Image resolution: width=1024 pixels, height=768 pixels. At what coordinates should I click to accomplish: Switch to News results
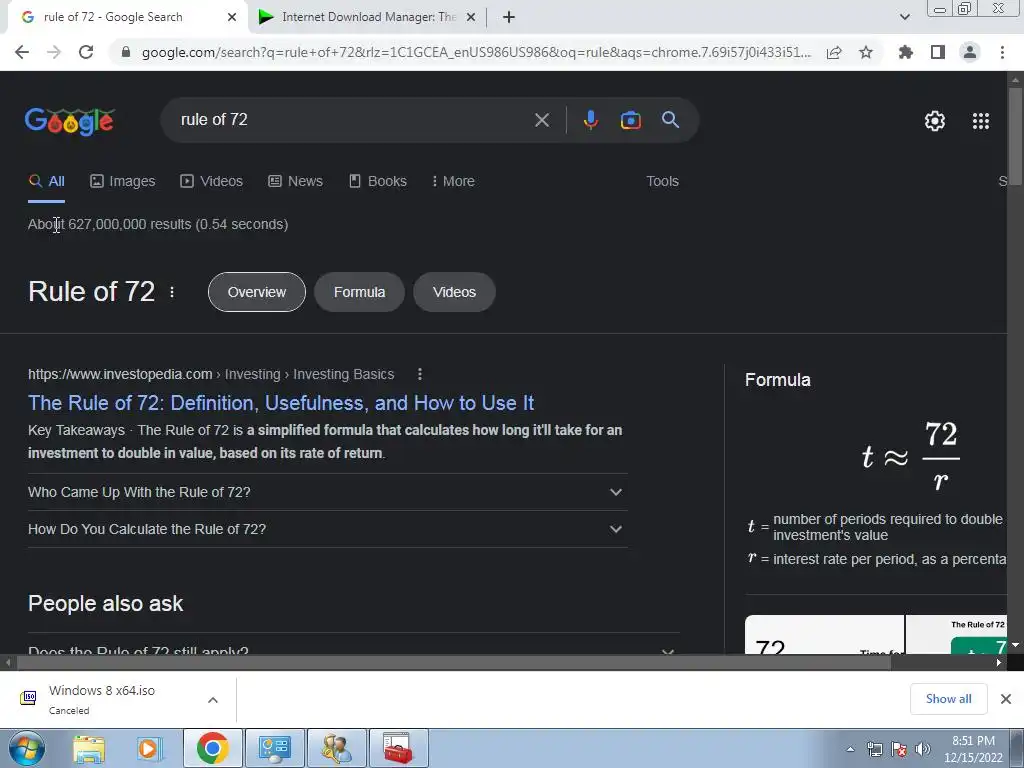click(x=295, y=181)
